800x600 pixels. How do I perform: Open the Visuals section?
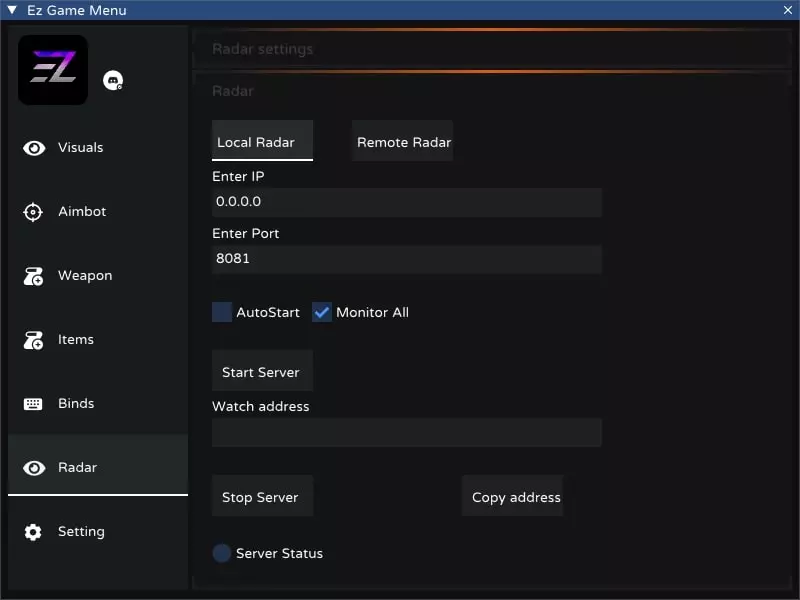pyautogui.click(x=81, y=147)
